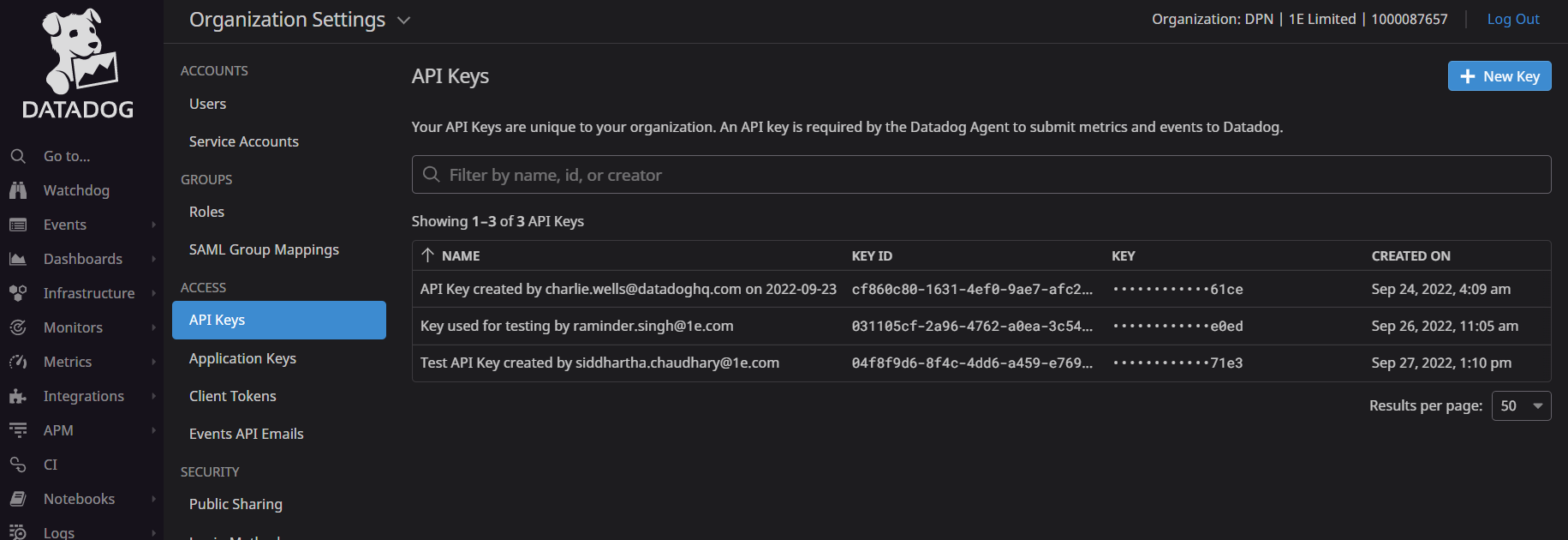Click the Integrations puzzle icon
The height and width of the screenshot is (540, 1568).
click(18, 396)
